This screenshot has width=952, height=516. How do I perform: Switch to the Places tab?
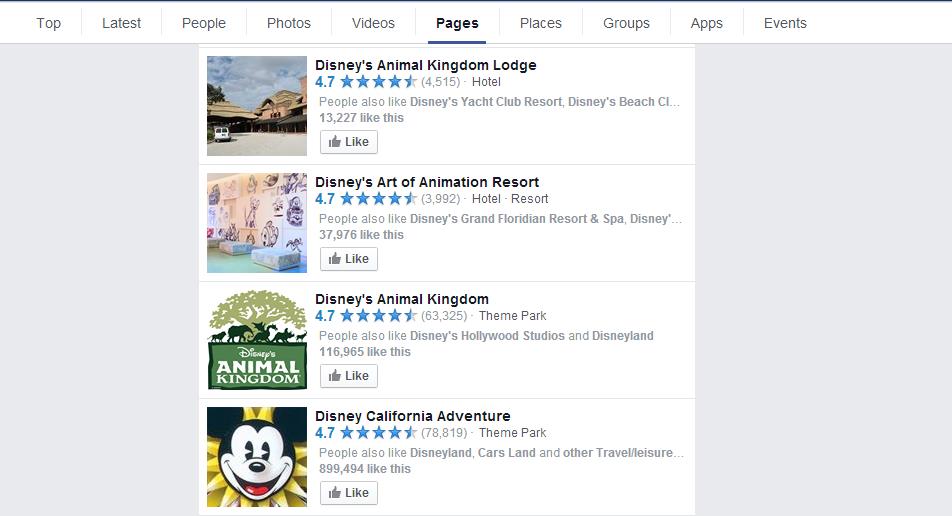tap(541, 23)
